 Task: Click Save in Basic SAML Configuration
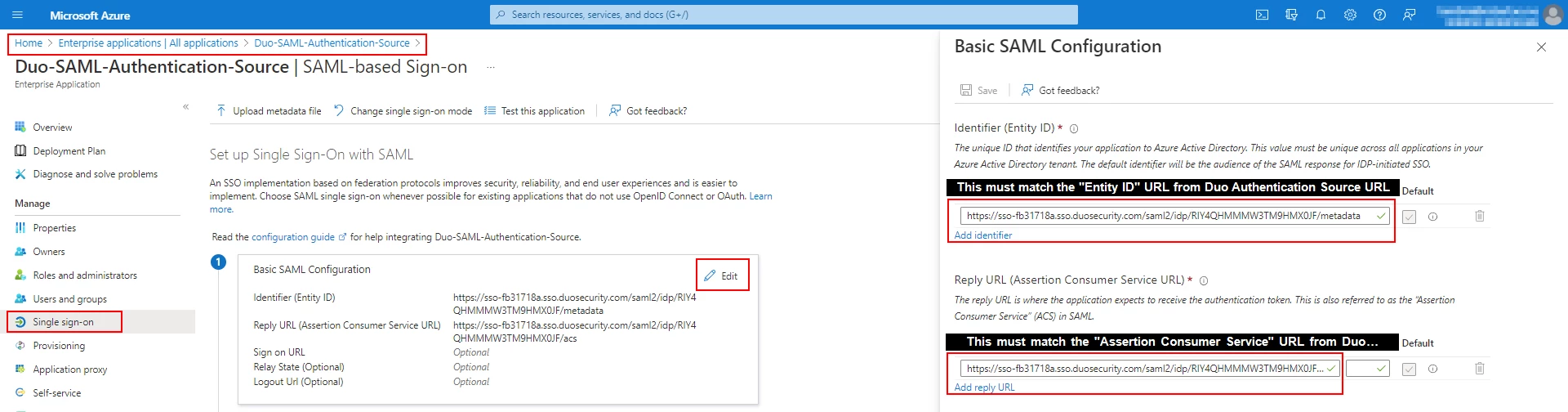(978, 90)
